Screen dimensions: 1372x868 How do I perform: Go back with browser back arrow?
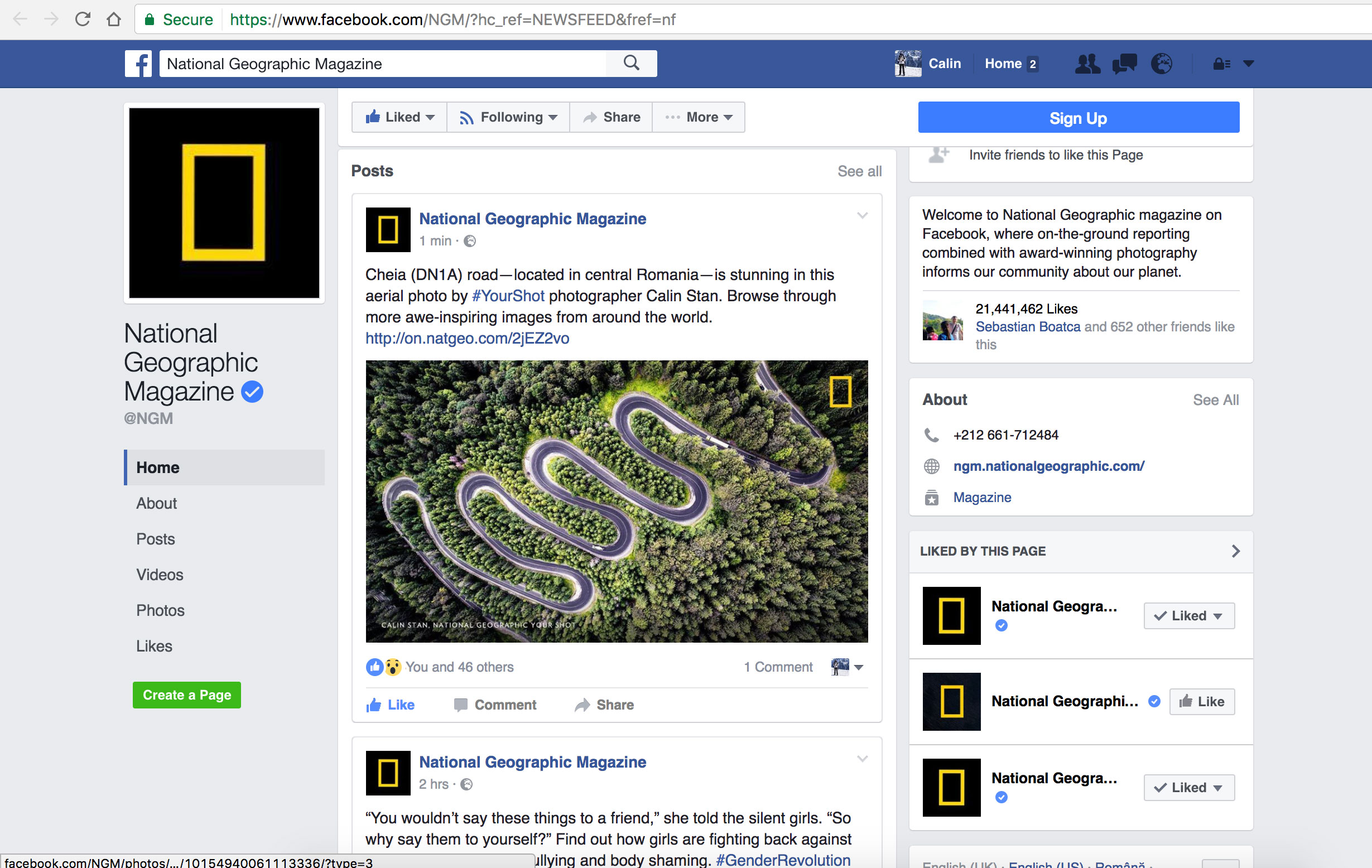pyautogui.click(x=21, y=20)
